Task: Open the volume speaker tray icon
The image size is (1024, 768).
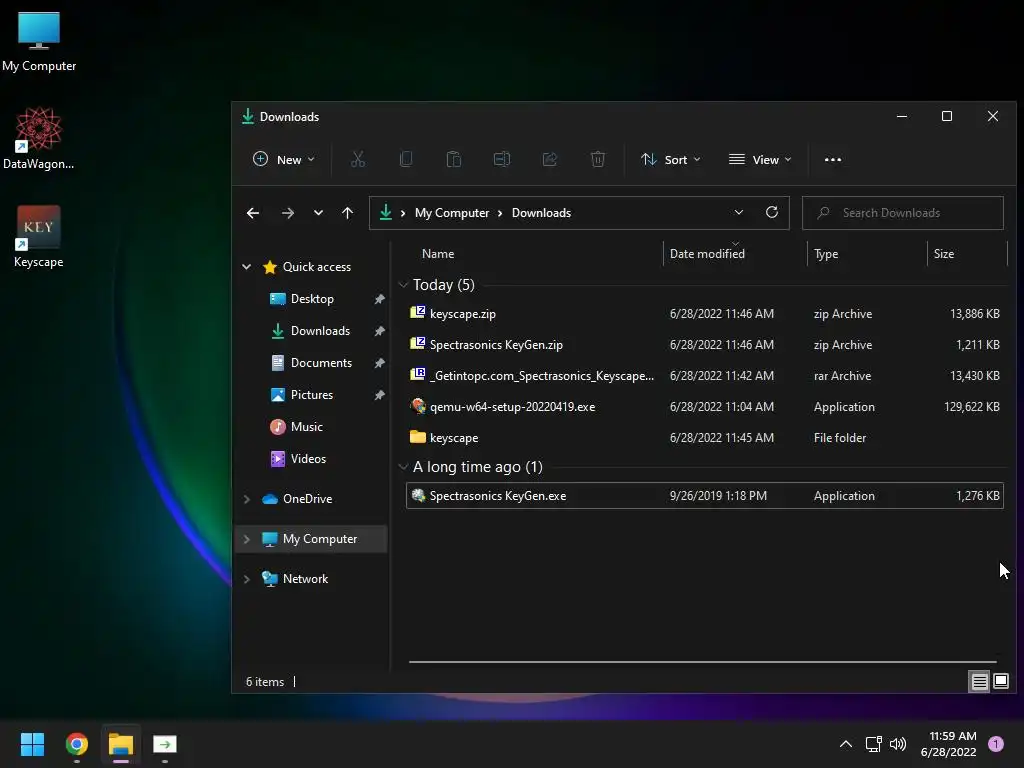Action: pos(898,744)
